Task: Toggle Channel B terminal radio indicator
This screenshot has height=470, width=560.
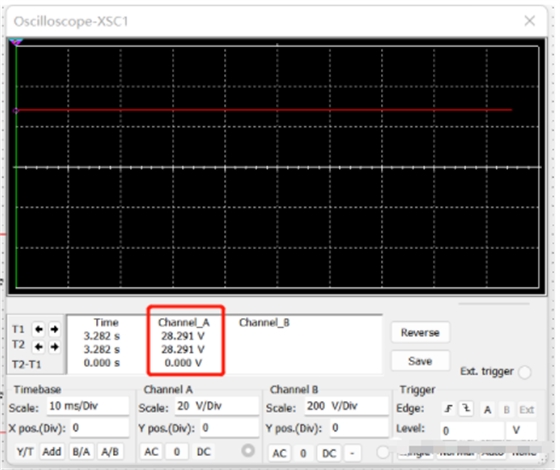Action: click(383, 452)
